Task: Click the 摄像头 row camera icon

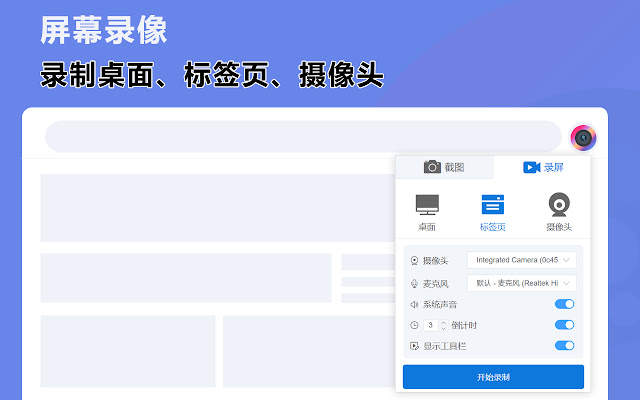Action: click(x=414, y=260)
